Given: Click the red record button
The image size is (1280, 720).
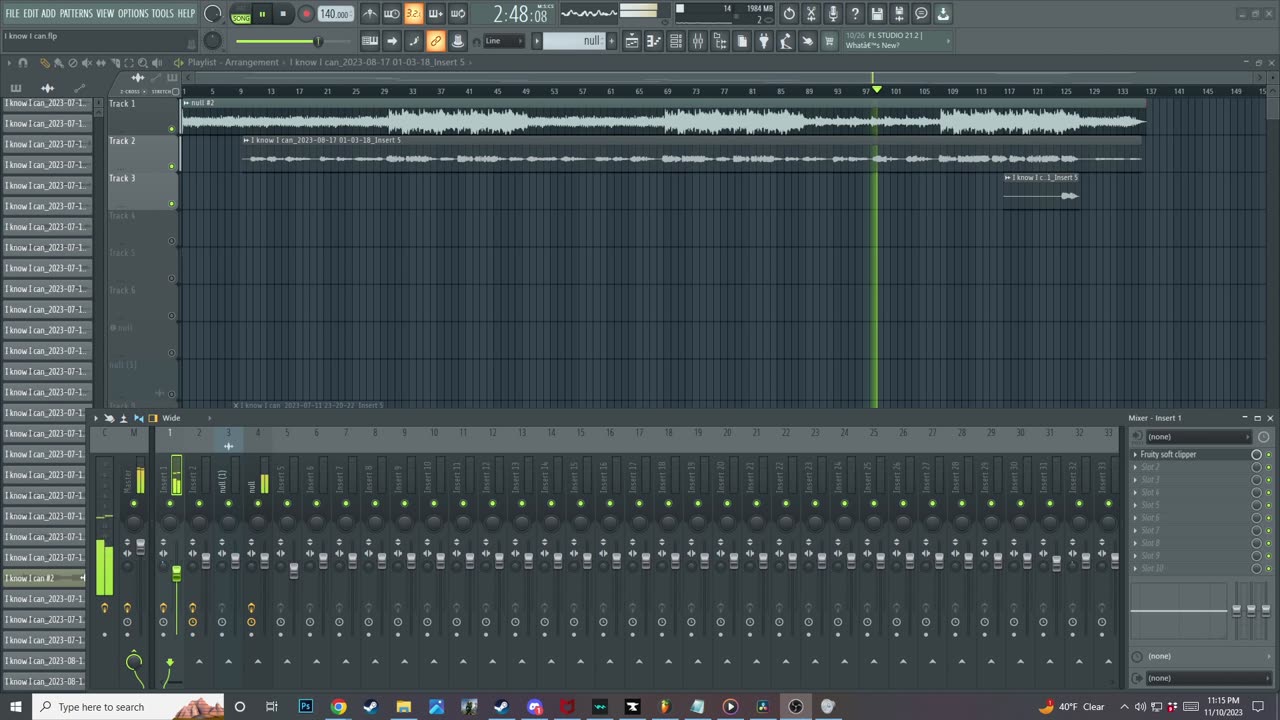Looking at the screenshot, I should [x=306, y=14].
